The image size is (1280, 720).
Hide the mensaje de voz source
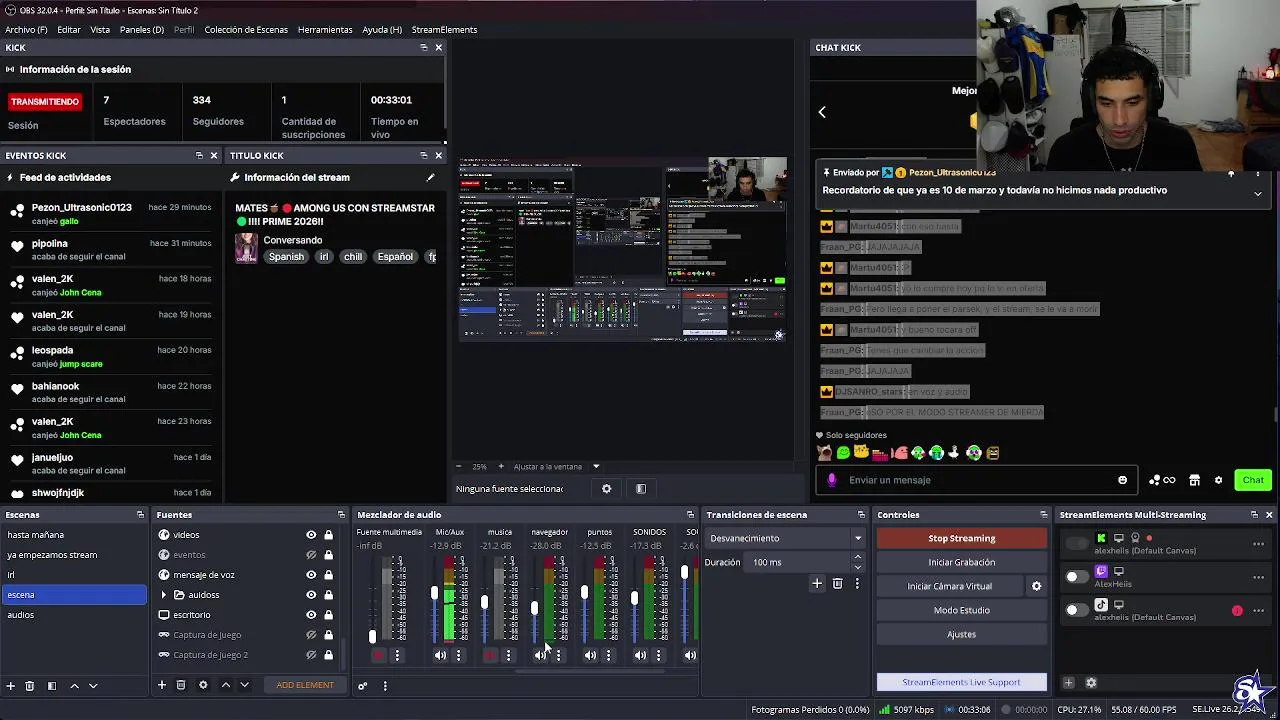(311, 575)
